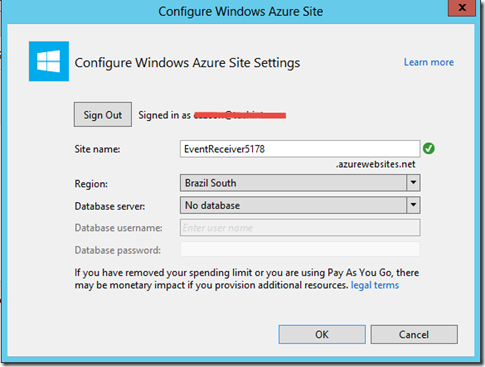Click the Configure Windows Azure Site Settings heading
485x367 pixels.
[x=187, y=63]
